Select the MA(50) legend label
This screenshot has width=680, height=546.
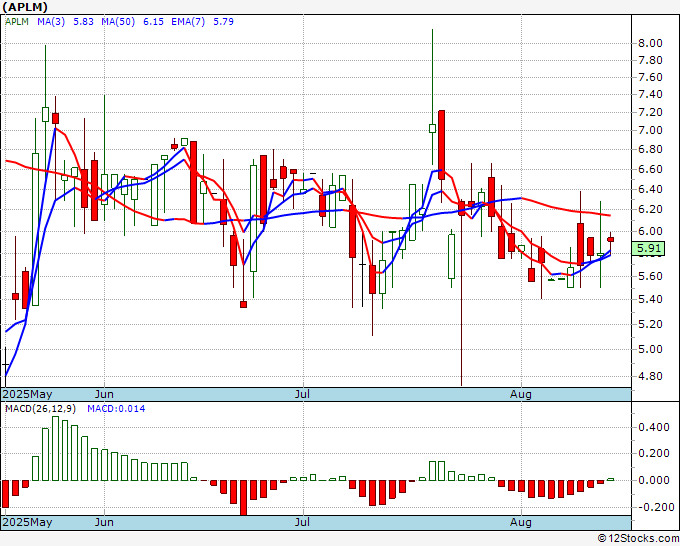tap(118, 22)
